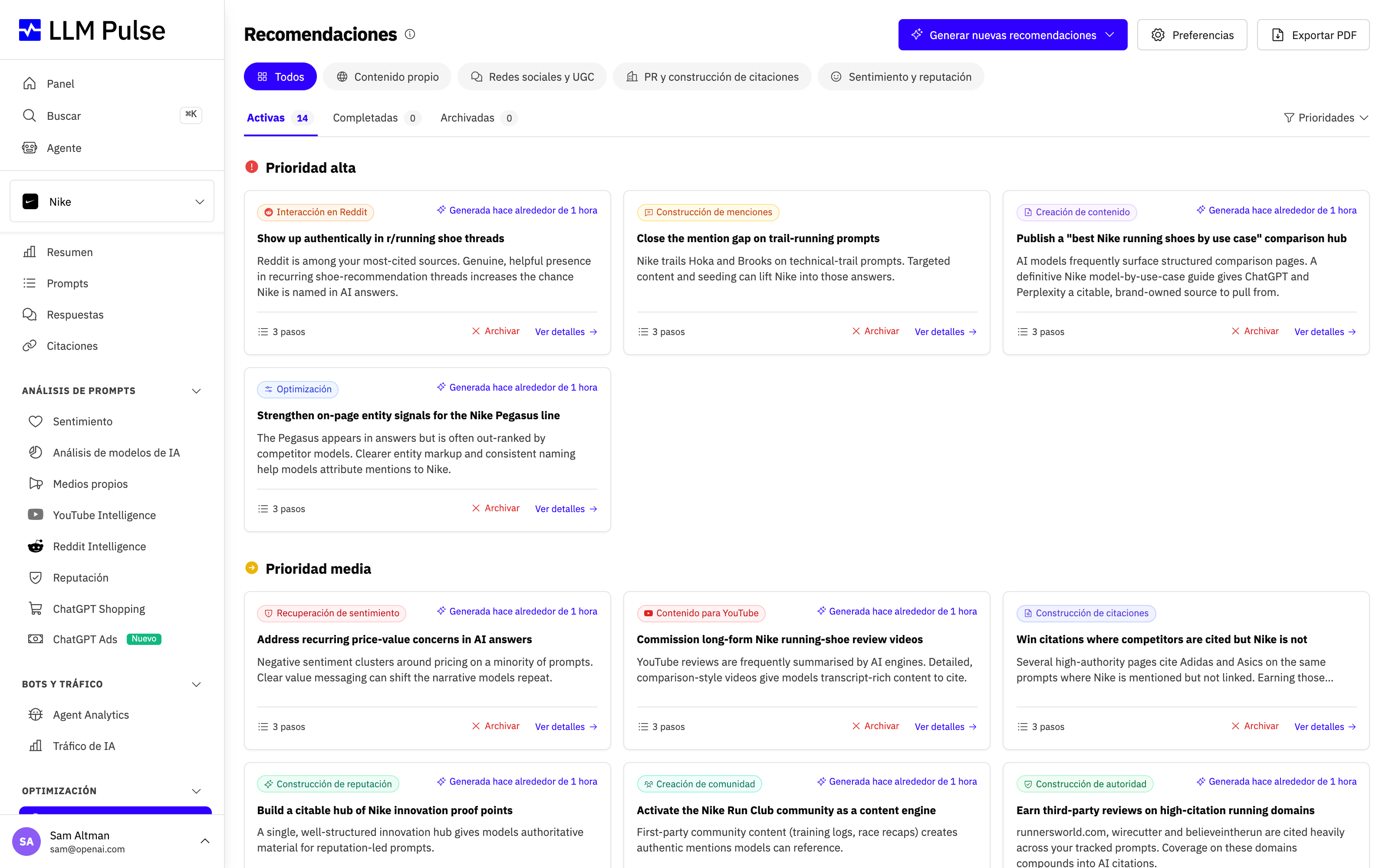Click the Creación de comunidad tag
This screenshot has height=868, width=1389.
coord(699,784)
